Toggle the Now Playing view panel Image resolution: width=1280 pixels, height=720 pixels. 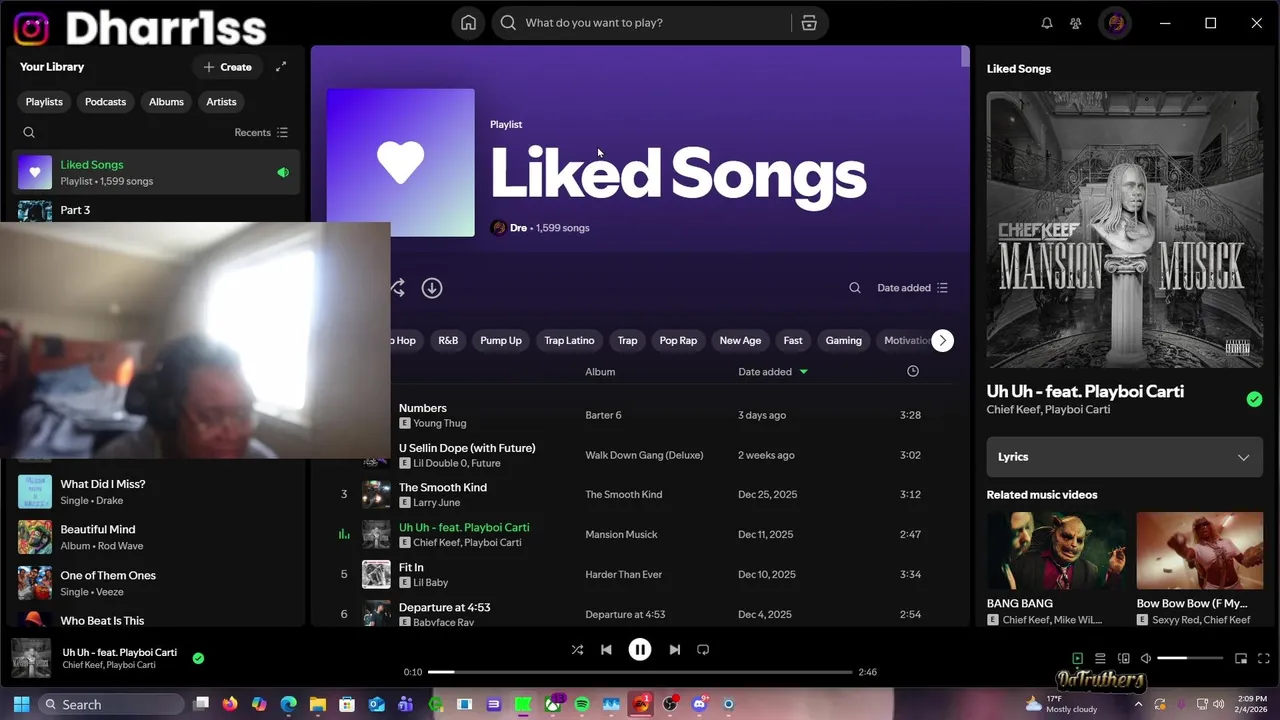[x=1077, y=658]
